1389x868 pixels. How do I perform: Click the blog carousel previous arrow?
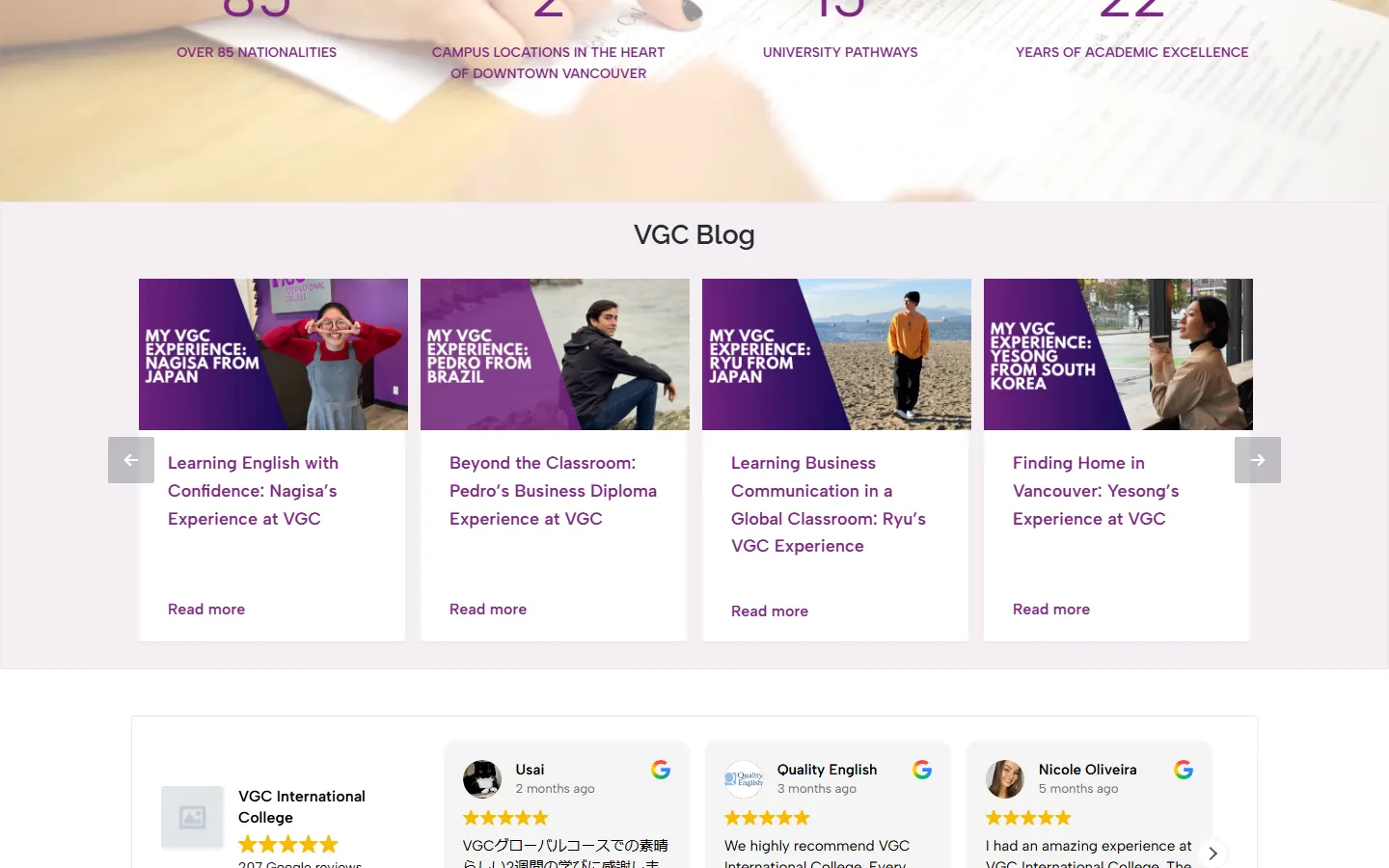point(131,460)
